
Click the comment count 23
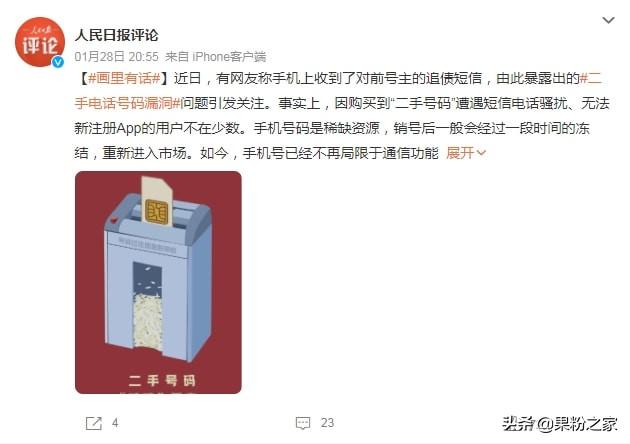tap(327, 423)
